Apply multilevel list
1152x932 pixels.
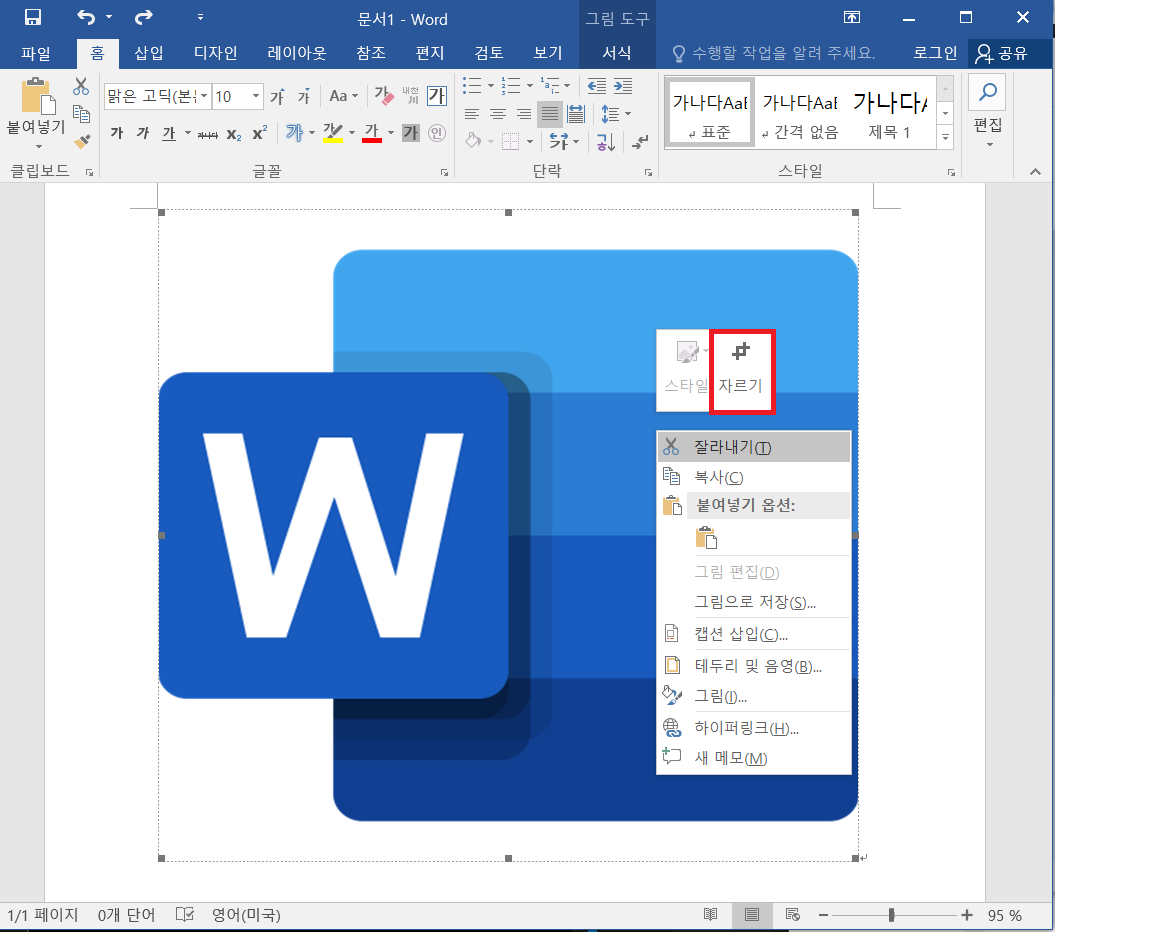point(550,87)
